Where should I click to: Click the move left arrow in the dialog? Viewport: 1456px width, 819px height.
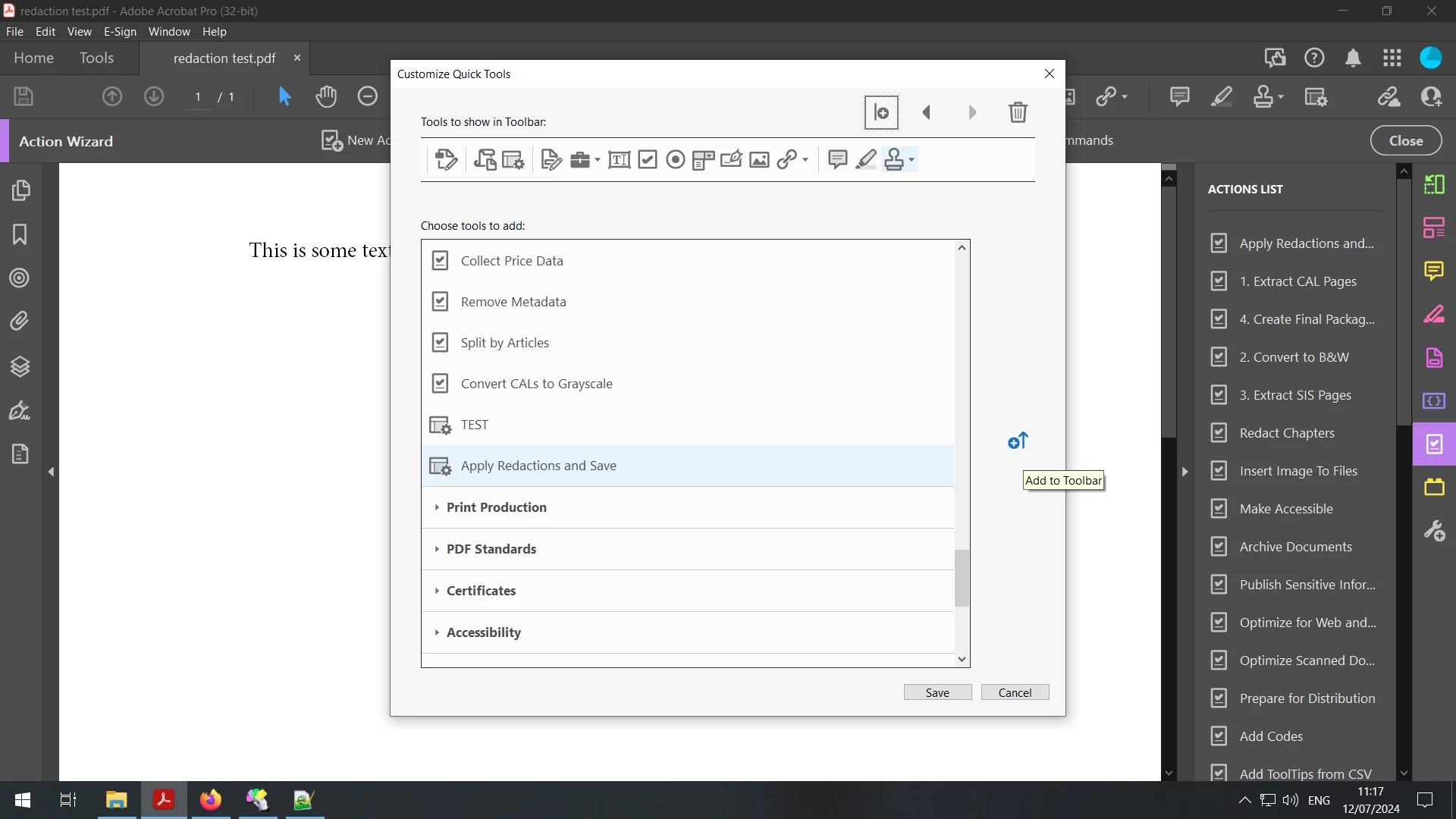click(926, 112)
